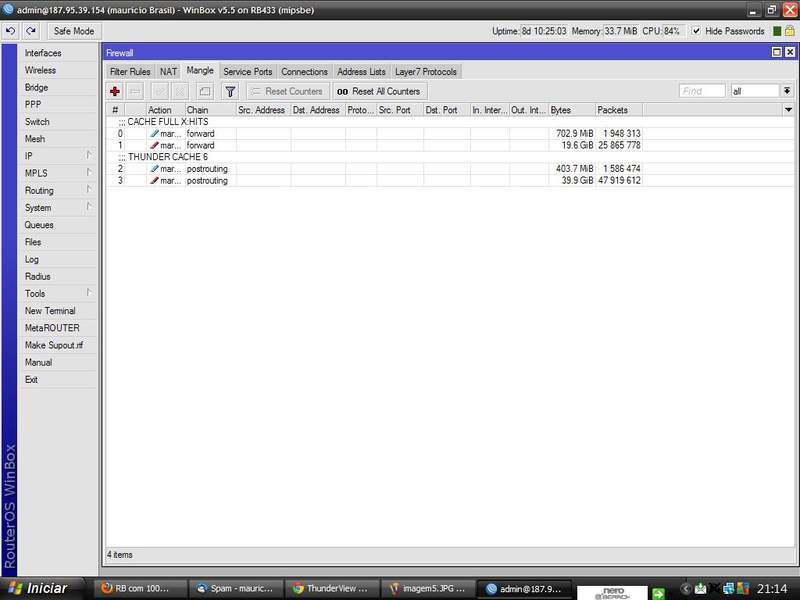Viewport: 800px width, 600px height.
Task: Select the Mangle tab
Action: [200, 70]
